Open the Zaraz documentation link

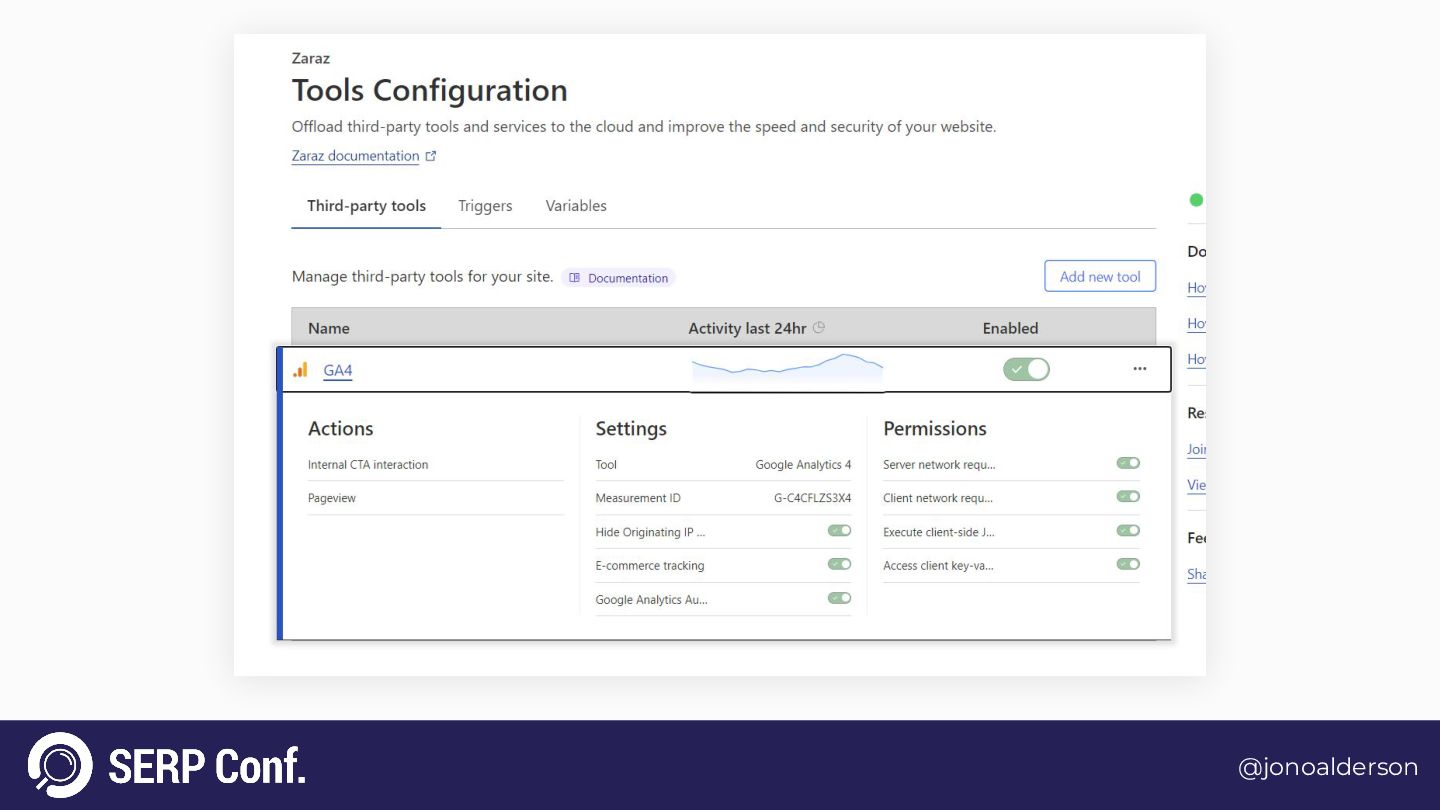(355, 156)
